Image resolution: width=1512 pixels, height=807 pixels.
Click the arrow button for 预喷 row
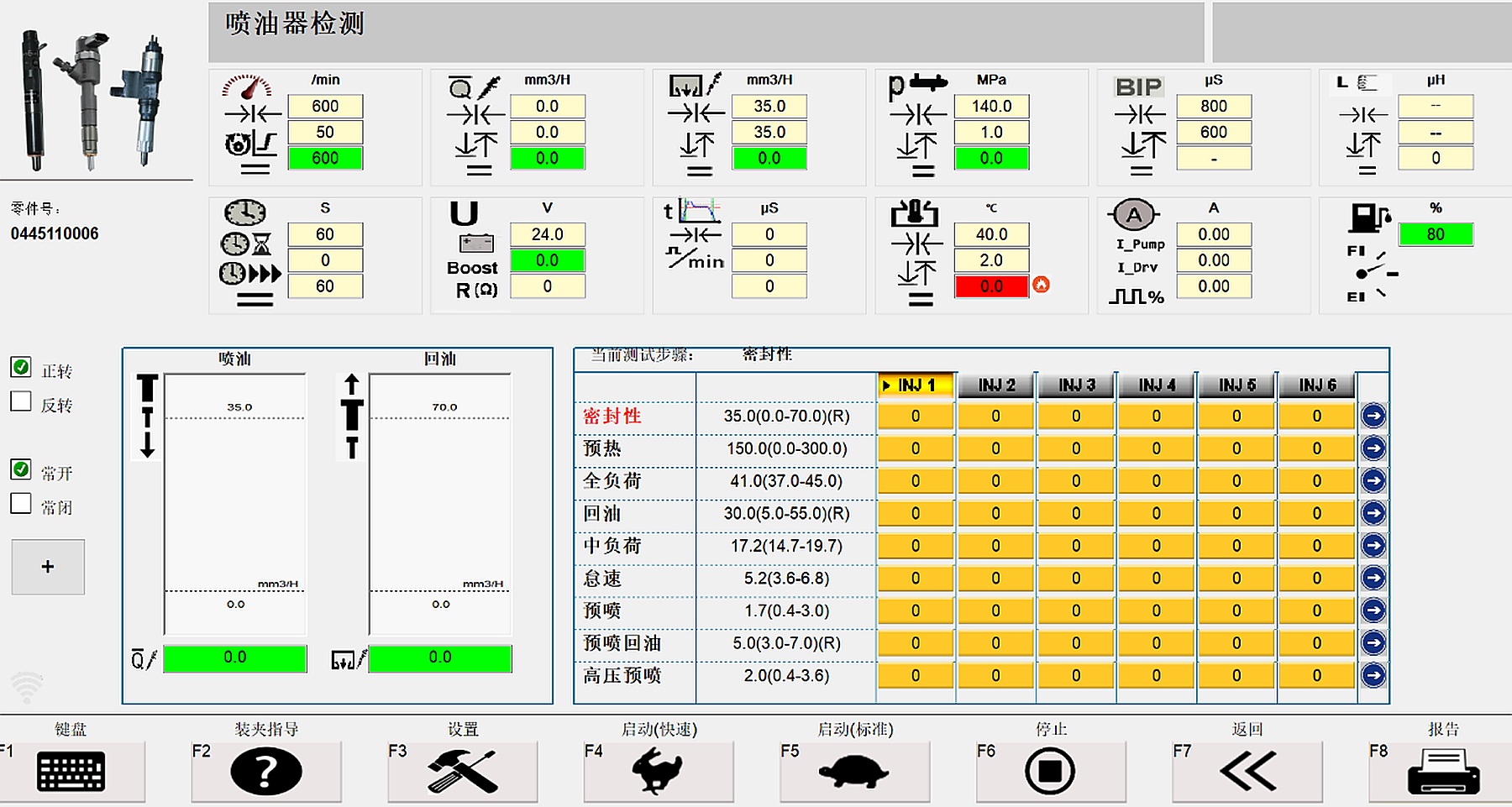tap(1373, 610)
